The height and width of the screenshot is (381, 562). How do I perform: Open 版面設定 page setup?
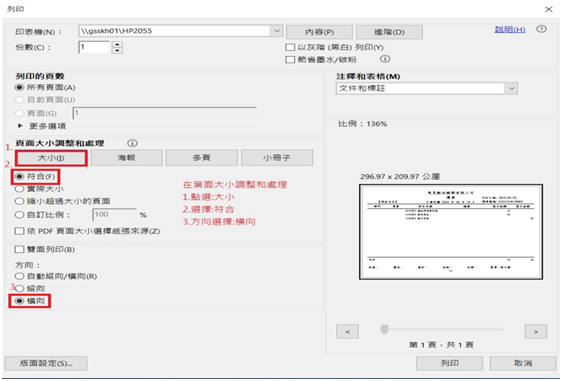pyautogui.click(x=46, y=363)
